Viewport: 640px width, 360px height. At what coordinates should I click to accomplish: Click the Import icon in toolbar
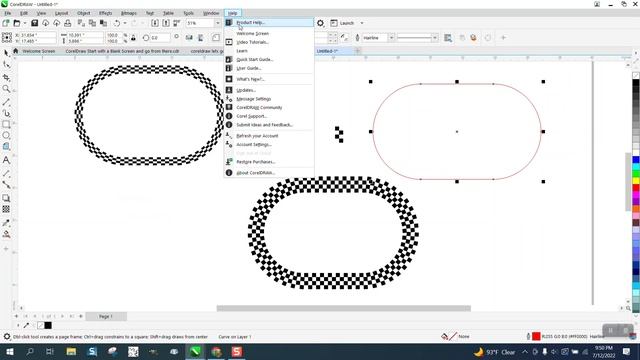[x=155, y=23]
